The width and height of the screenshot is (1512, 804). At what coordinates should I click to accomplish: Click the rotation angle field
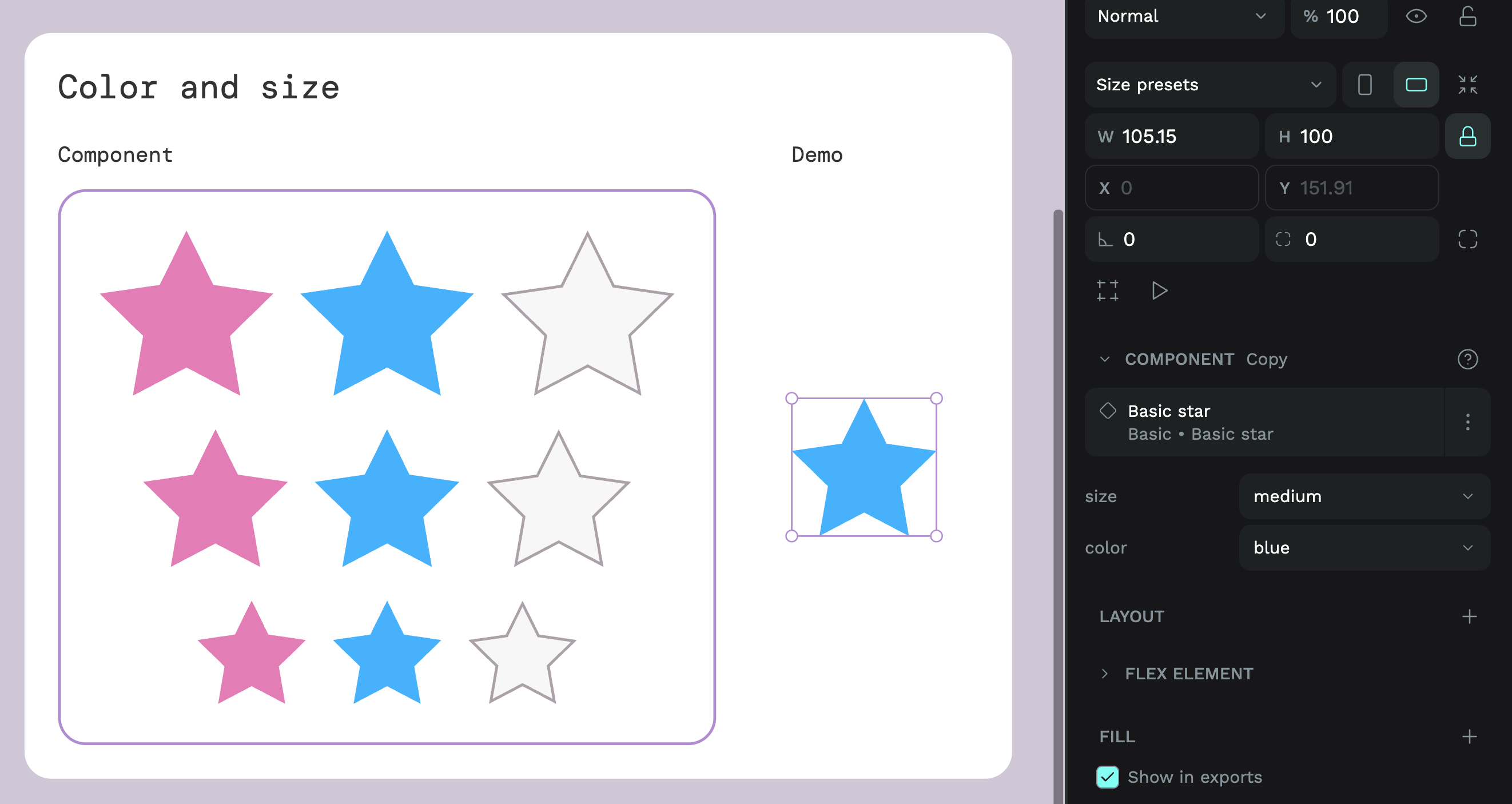pyautogui.click(x=1172, y=239)
